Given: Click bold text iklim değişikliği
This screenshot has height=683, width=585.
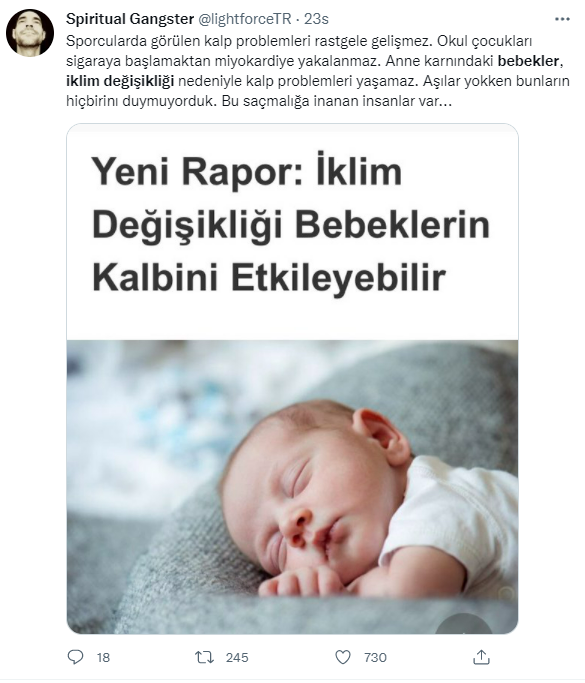Looking at the screenshot, I should (120, 81).
